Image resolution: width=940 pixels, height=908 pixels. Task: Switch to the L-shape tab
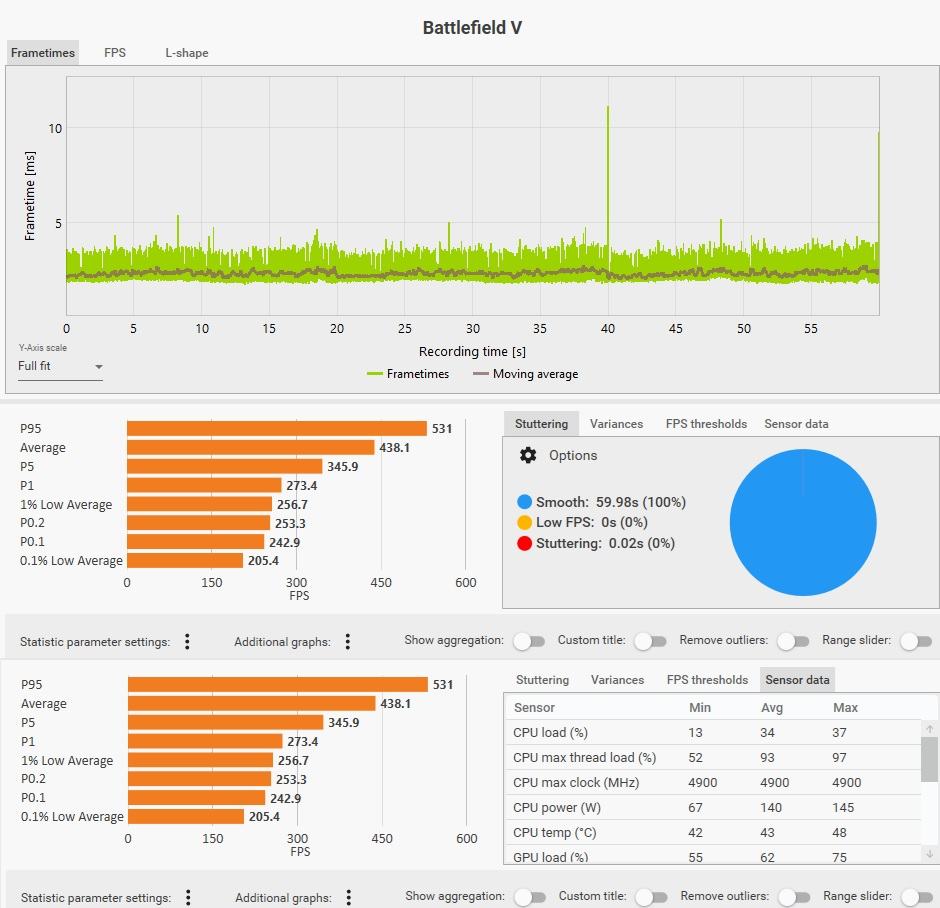pos(186,53)
